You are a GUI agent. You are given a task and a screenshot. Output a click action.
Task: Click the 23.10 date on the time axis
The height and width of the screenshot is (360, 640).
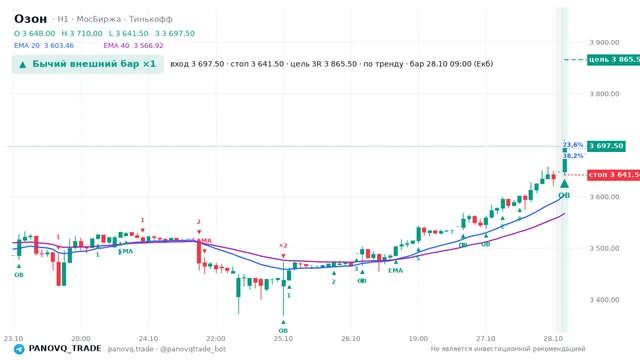pos(13,339)
